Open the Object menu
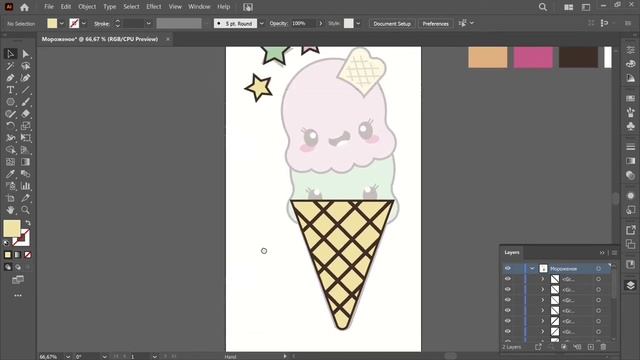The height and width of the screenshot is (360, 640). coord(87,7)
